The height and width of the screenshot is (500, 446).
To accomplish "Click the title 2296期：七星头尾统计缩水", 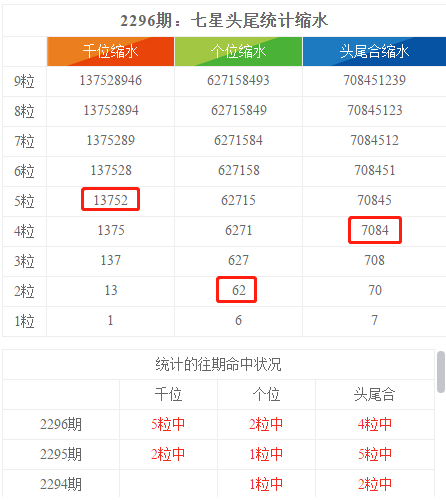I will [x=224, y=21].
